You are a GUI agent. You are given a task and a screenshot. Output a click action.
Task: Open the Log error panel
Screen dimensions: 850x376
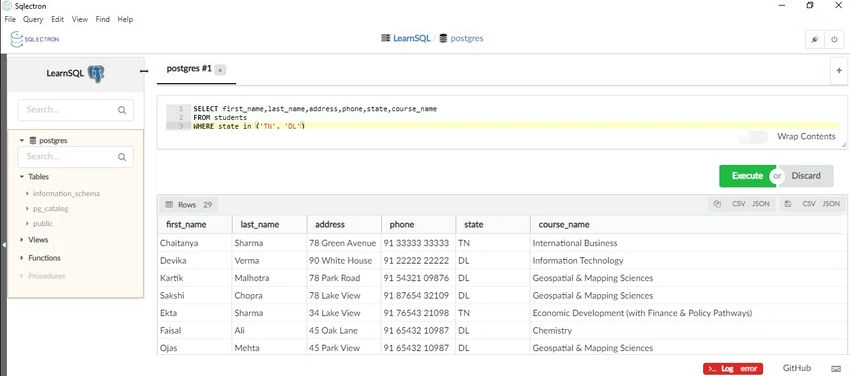pyautogui.click(x=733, y=369)
